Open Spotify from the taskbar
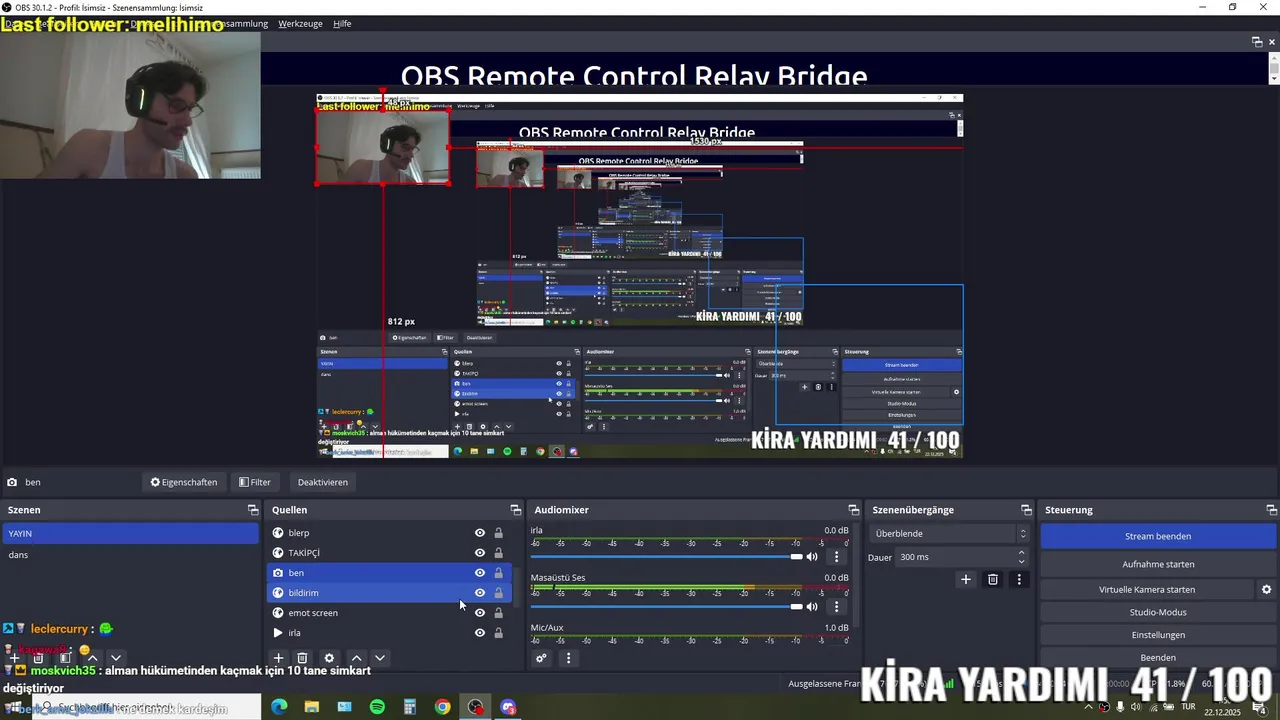Image resolution: width=1280 pixels, height=720 pixels. point(377,707)
